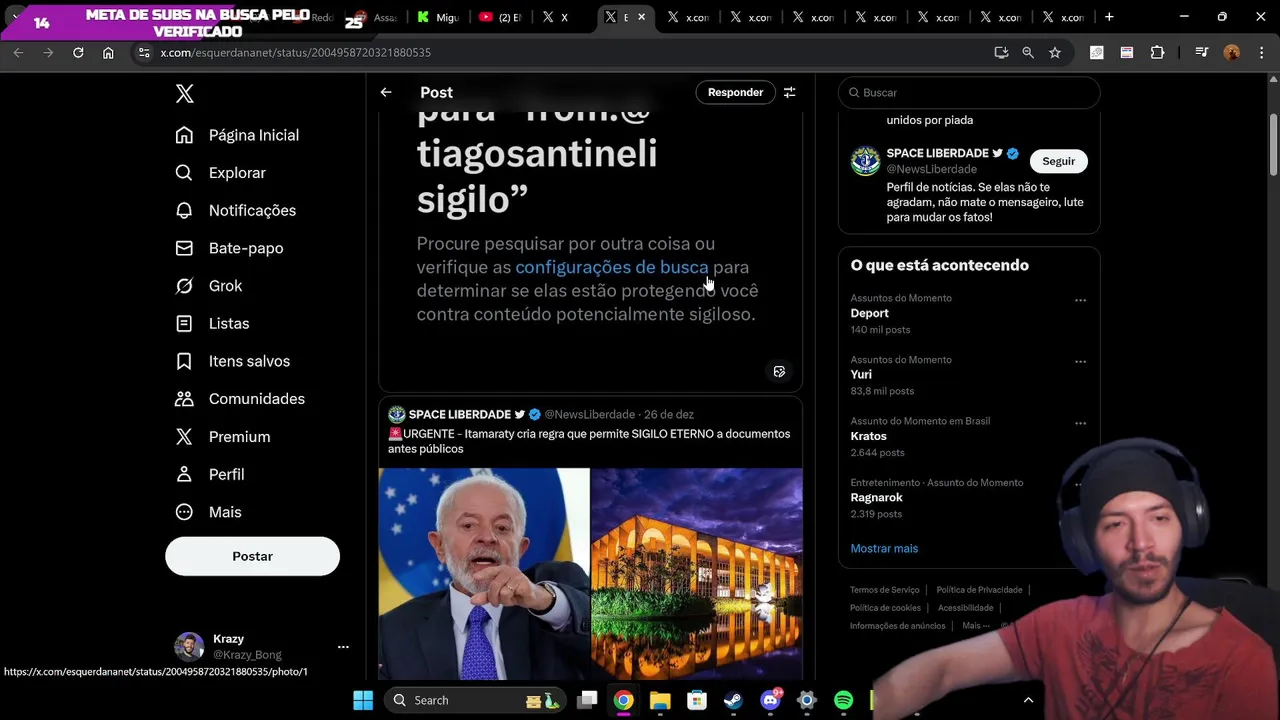
Task: Open more options for Kratos trend
Action: tap(1080, 423)
